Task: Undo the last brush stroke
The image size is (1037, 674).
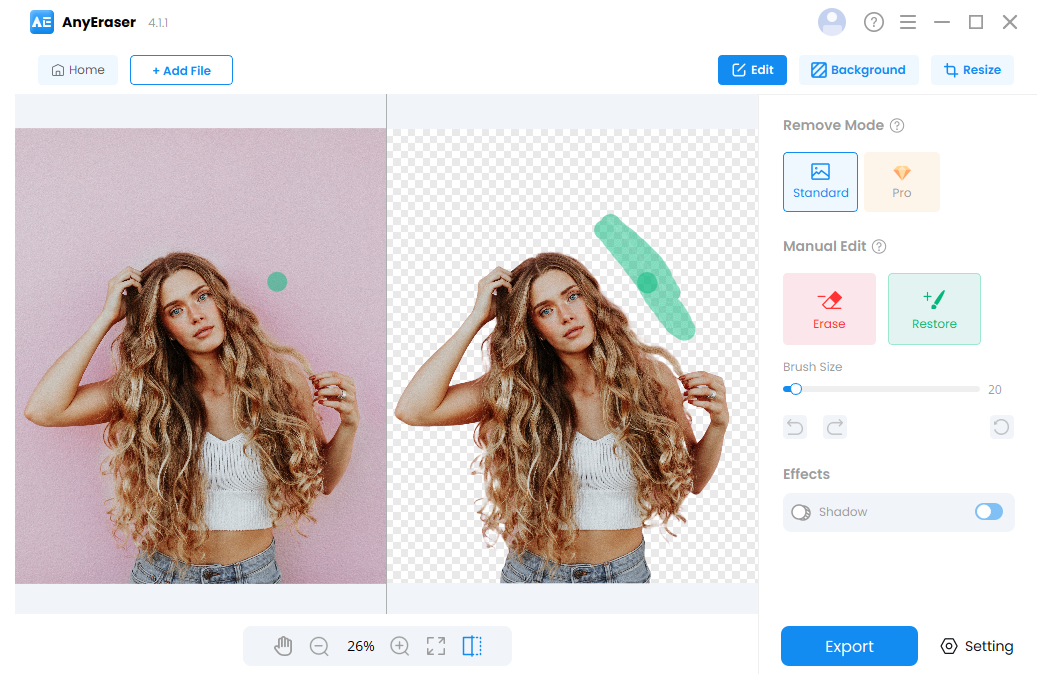Action: [x=795, y=427]
